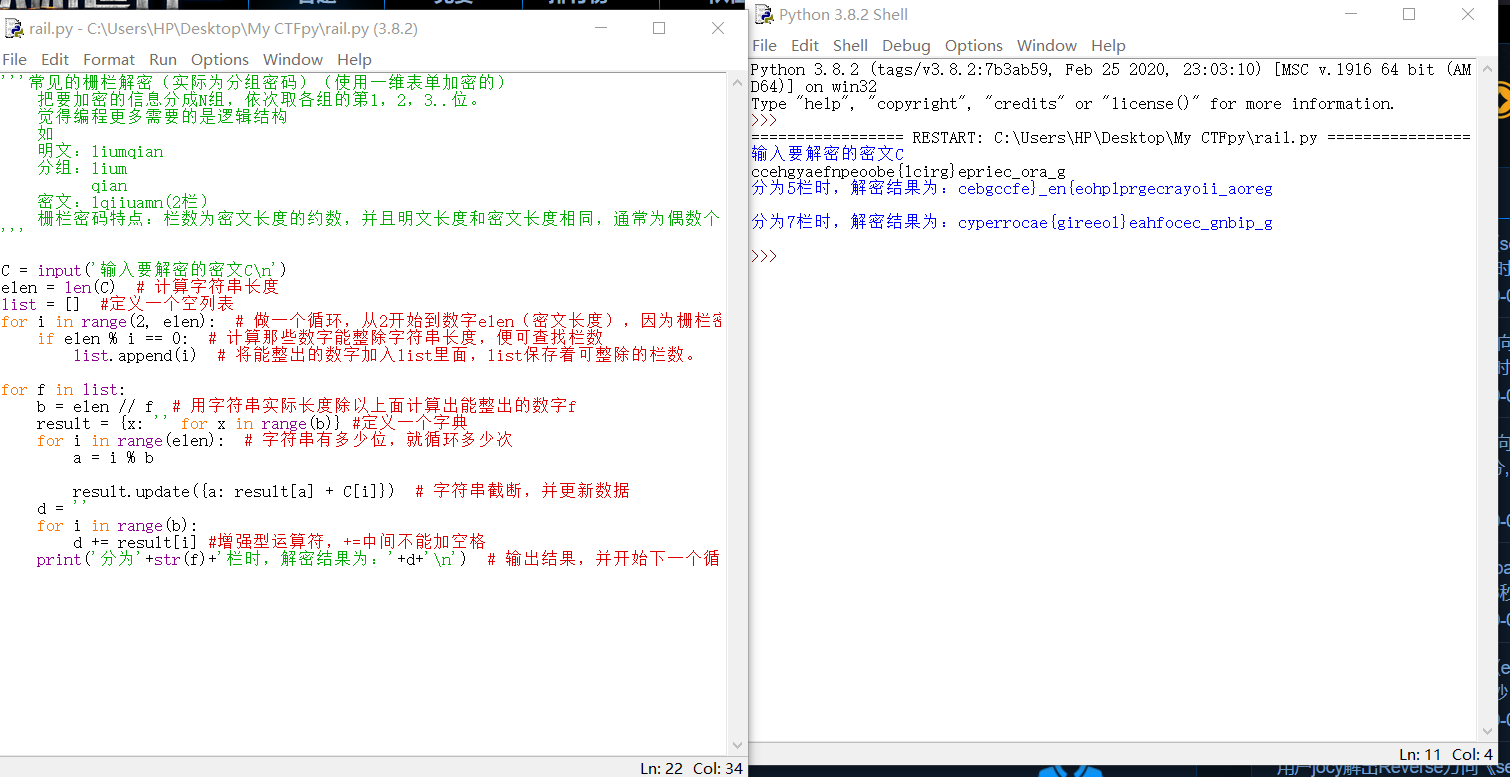Click the 'result.update(' code line
The height and width of the screenshot is (777, 1510).
(351, 491)
